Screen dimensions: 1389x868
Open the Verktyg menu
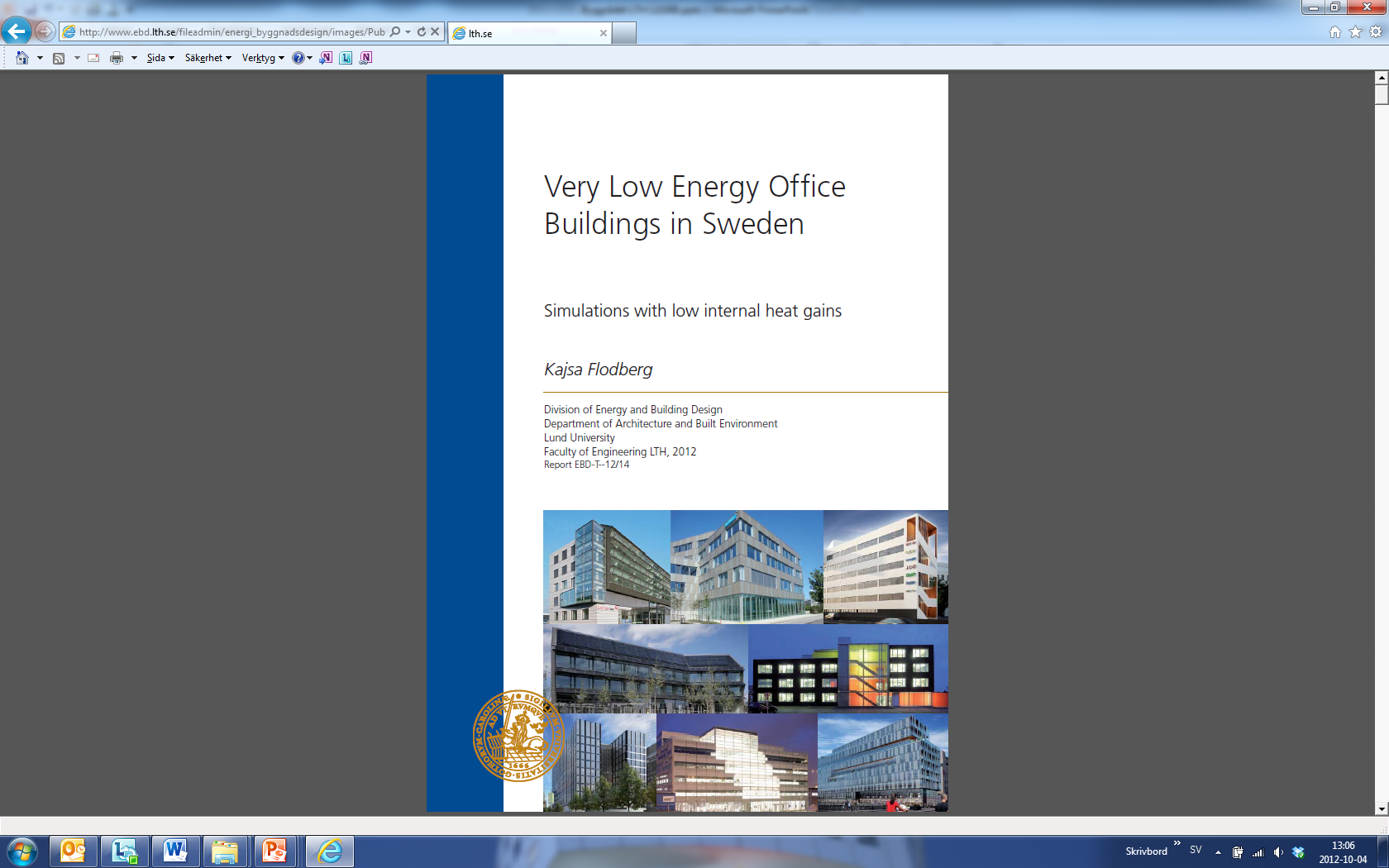coord(263,58)
